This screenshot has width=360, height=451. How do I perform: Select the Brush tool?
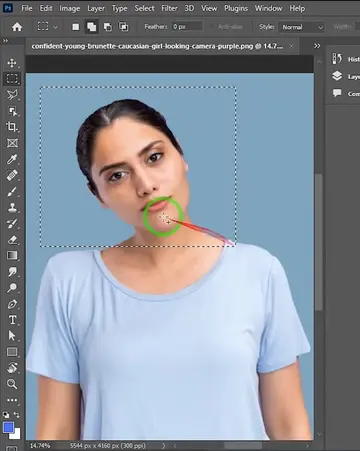point(12,191)
